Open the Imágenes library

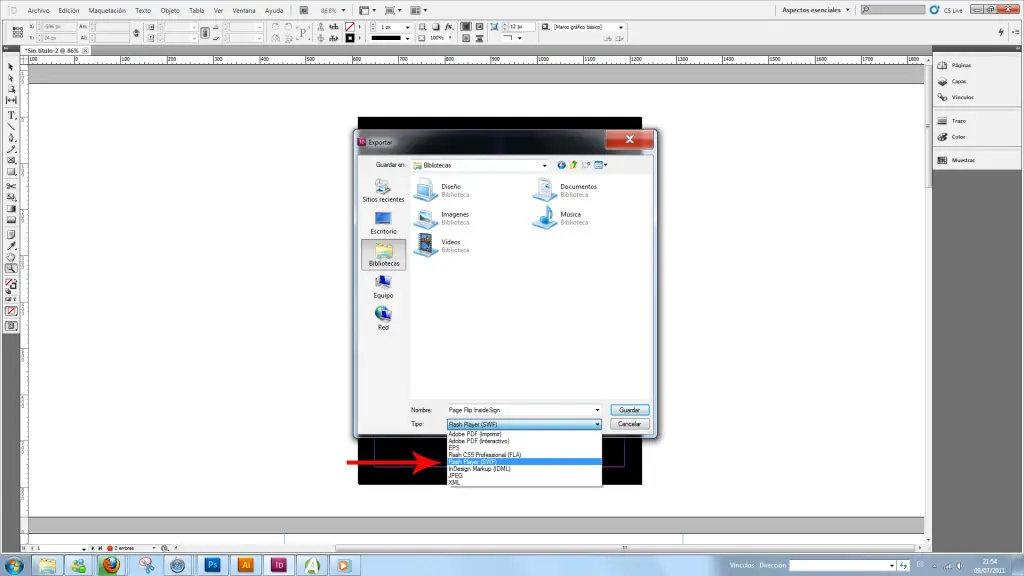coord(442,218)
